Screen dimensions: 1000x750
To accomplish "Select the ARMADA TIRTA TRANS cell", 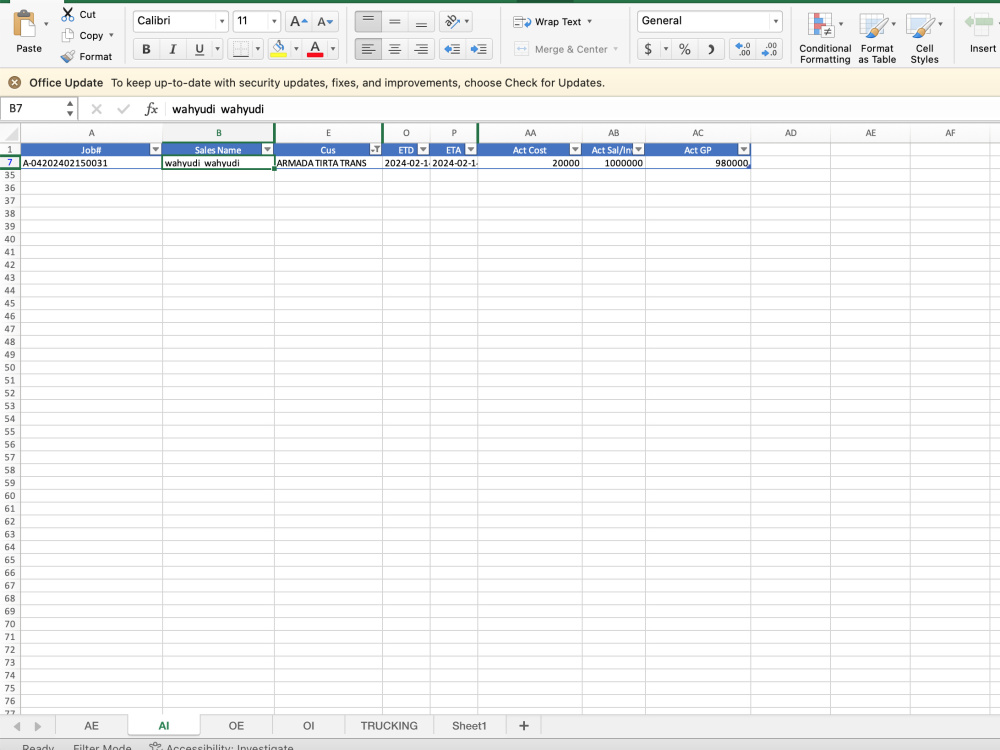I will [328, 163].
